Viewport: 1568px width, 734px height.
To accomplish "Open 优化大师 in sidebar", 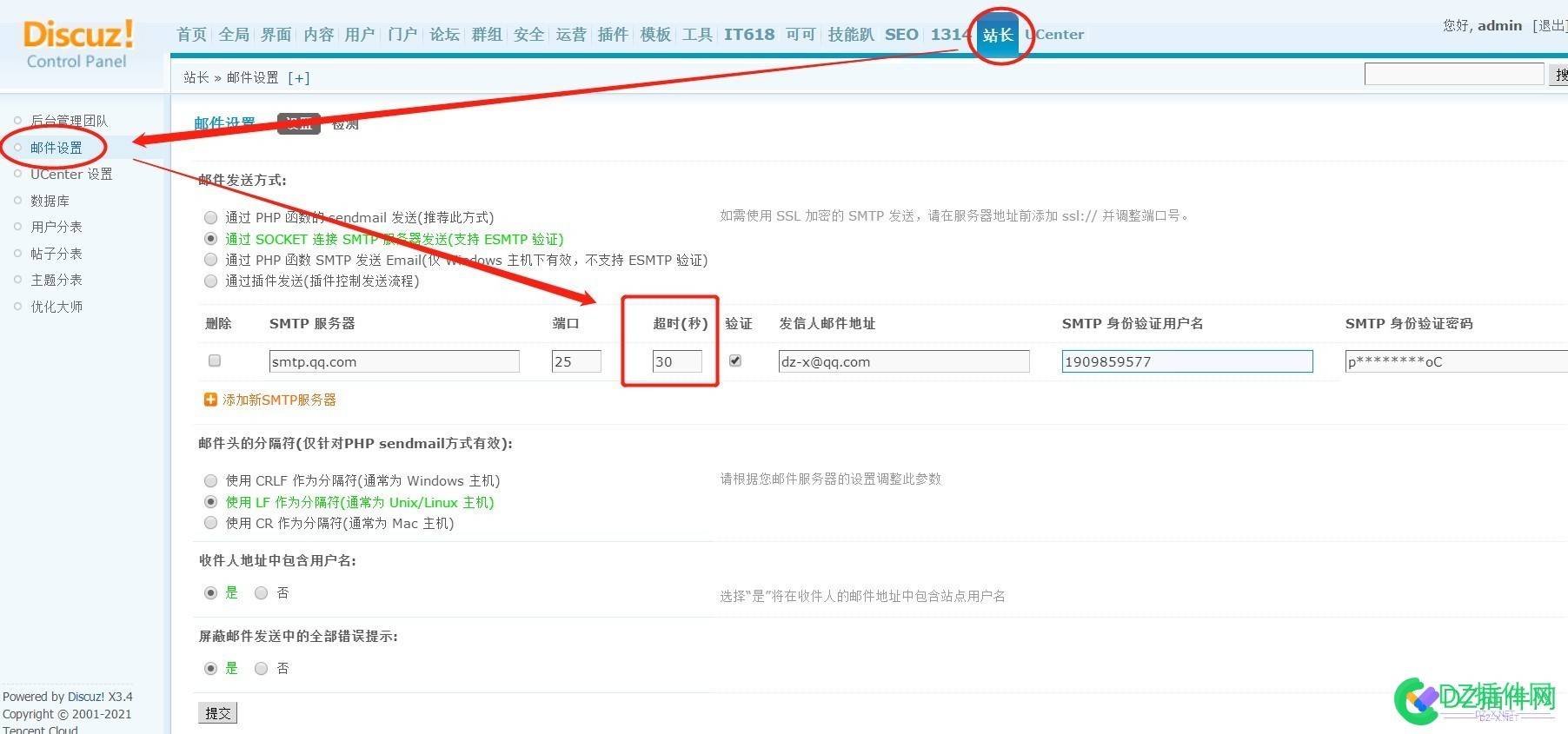I will tap(56, 307).
